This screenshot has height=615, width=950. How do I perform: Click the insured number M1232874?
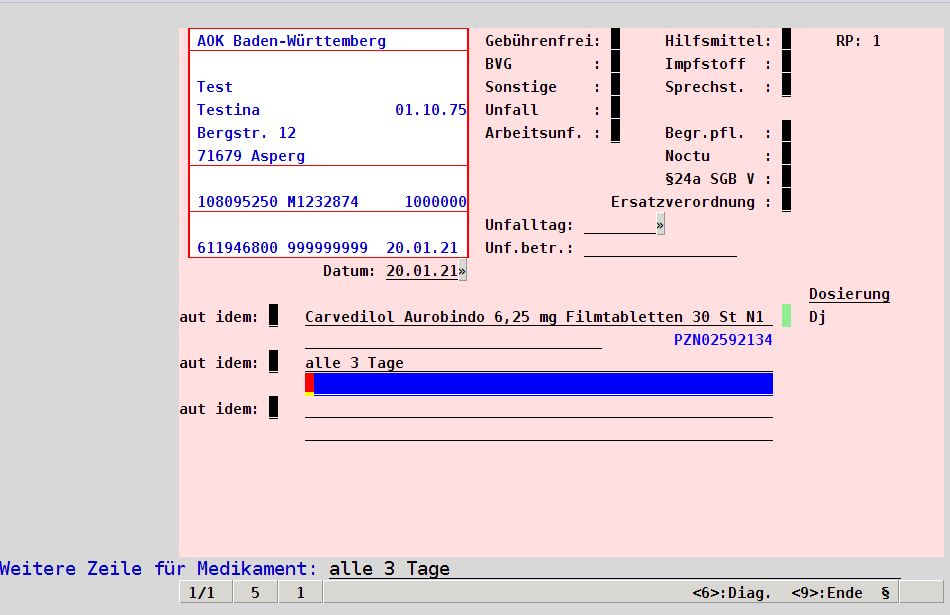[x=323, y=202]
